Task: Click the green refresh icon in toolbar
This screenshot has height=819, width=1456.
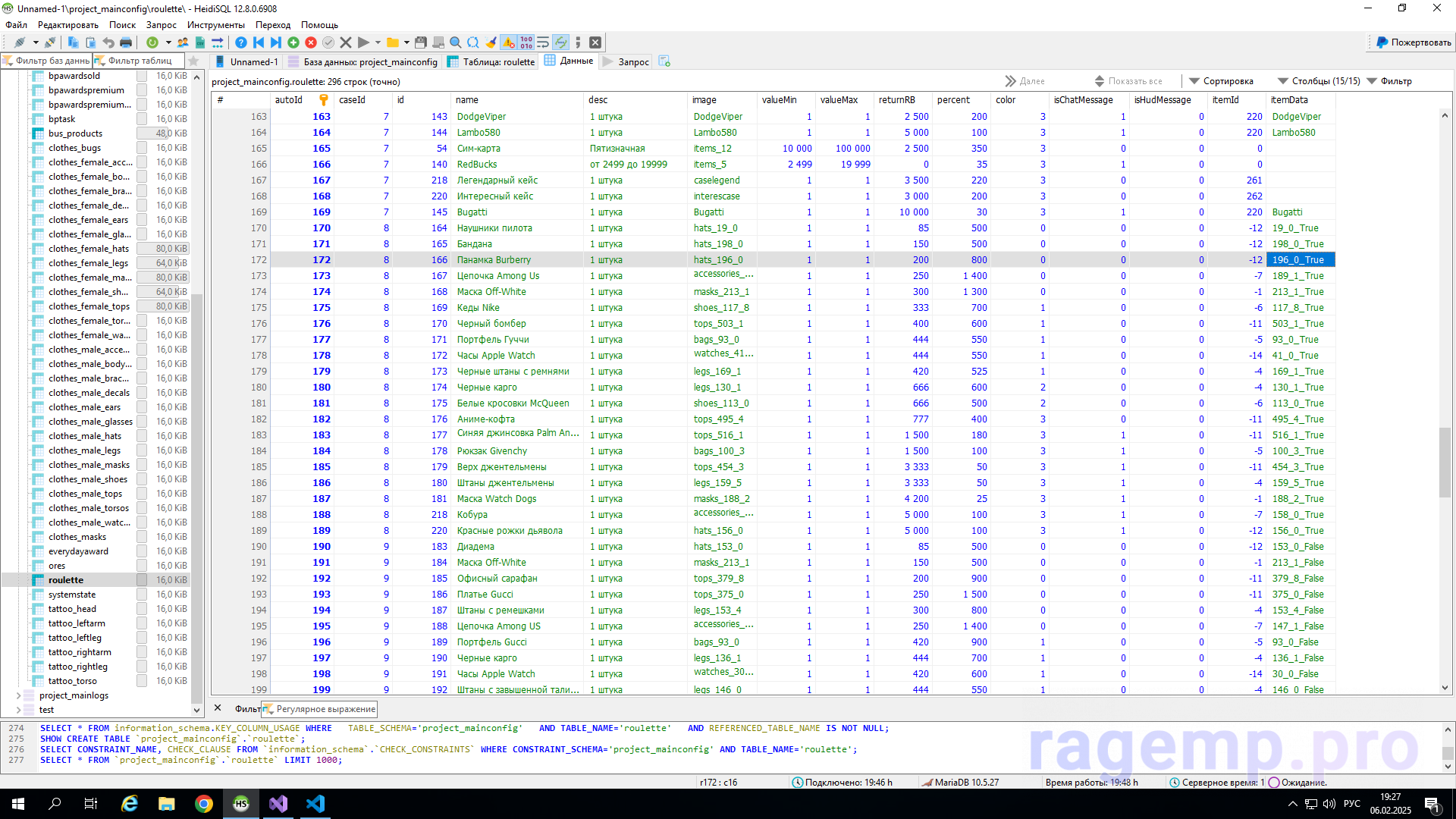Action: click(152, 42)
